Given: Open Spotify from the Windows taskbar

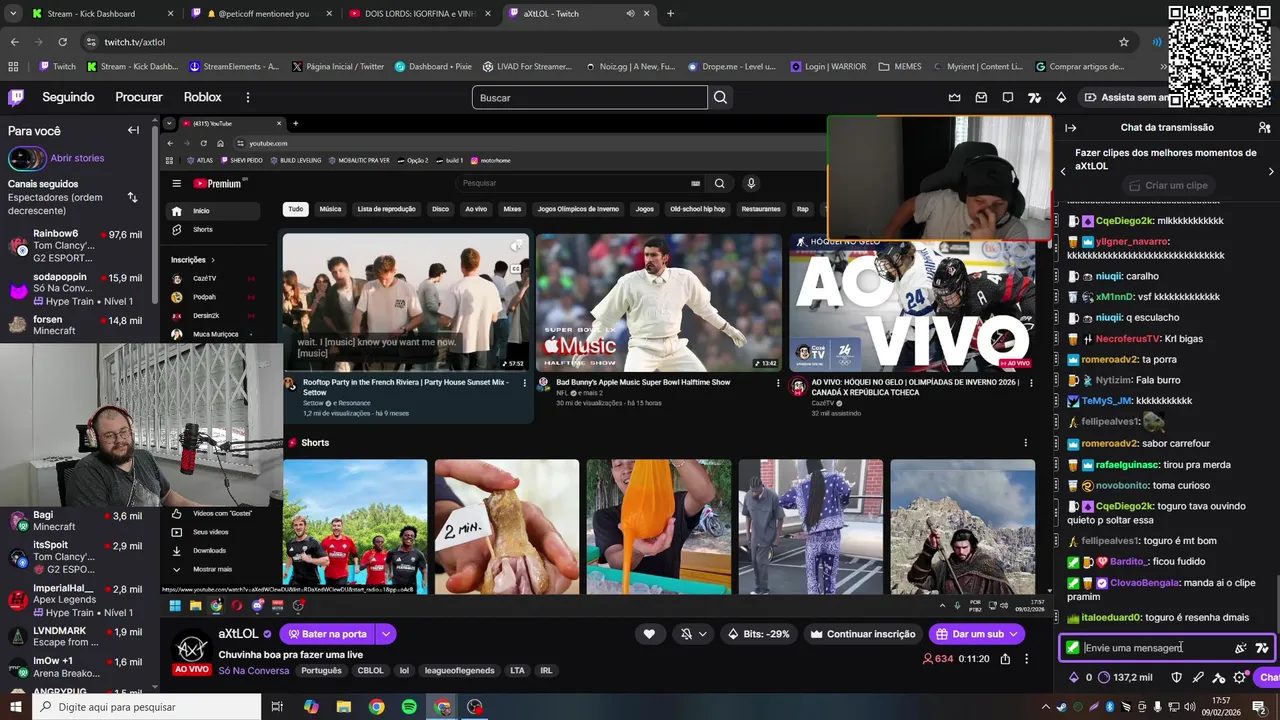Looking at the screenshot, I should [409, 707].
